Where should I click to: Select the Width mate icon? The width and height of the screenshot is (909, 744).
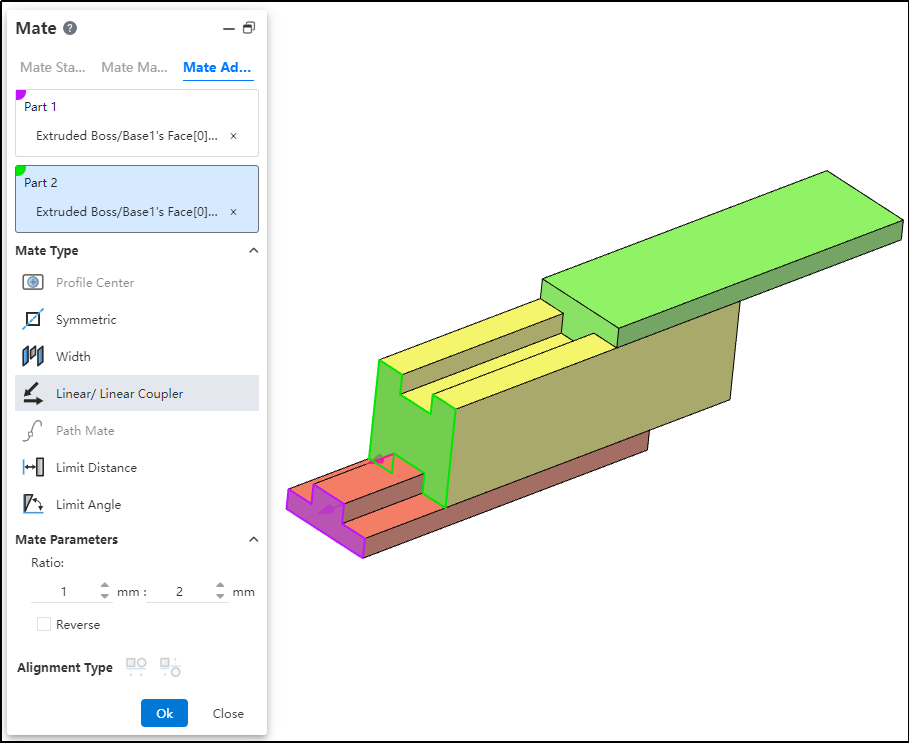[x=33, y=357]
